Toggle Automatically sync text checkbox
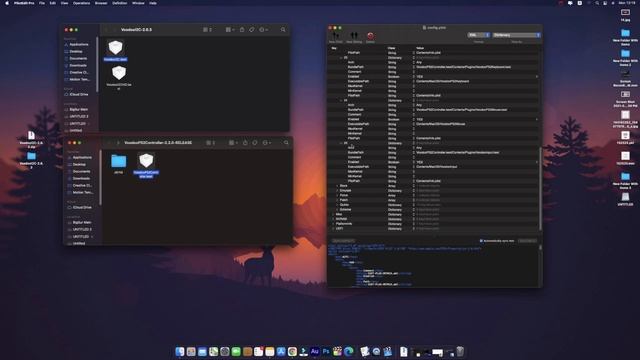This screenshot has height=360, width=640. (481, 241)
